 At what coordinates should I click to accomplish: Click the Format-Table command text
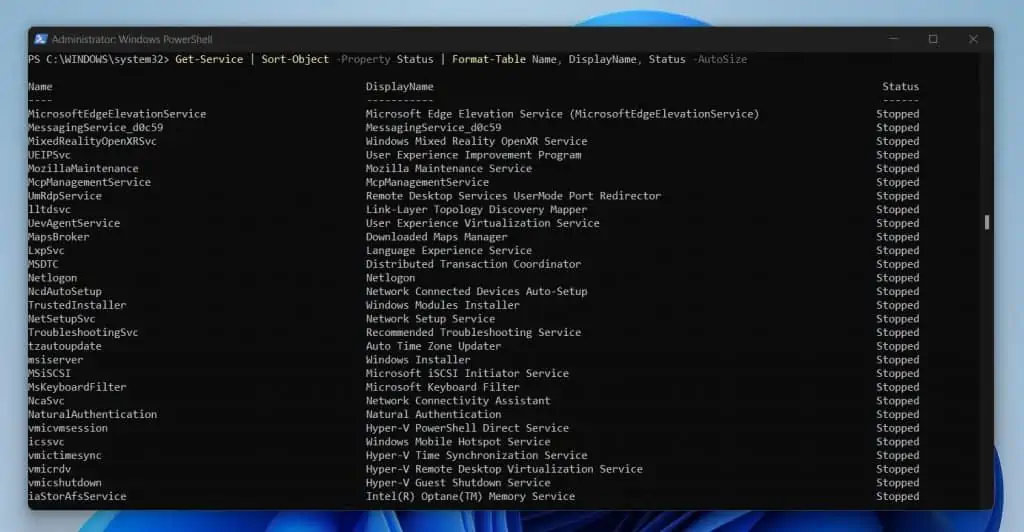pyautogui.click(x=488, y=59)
